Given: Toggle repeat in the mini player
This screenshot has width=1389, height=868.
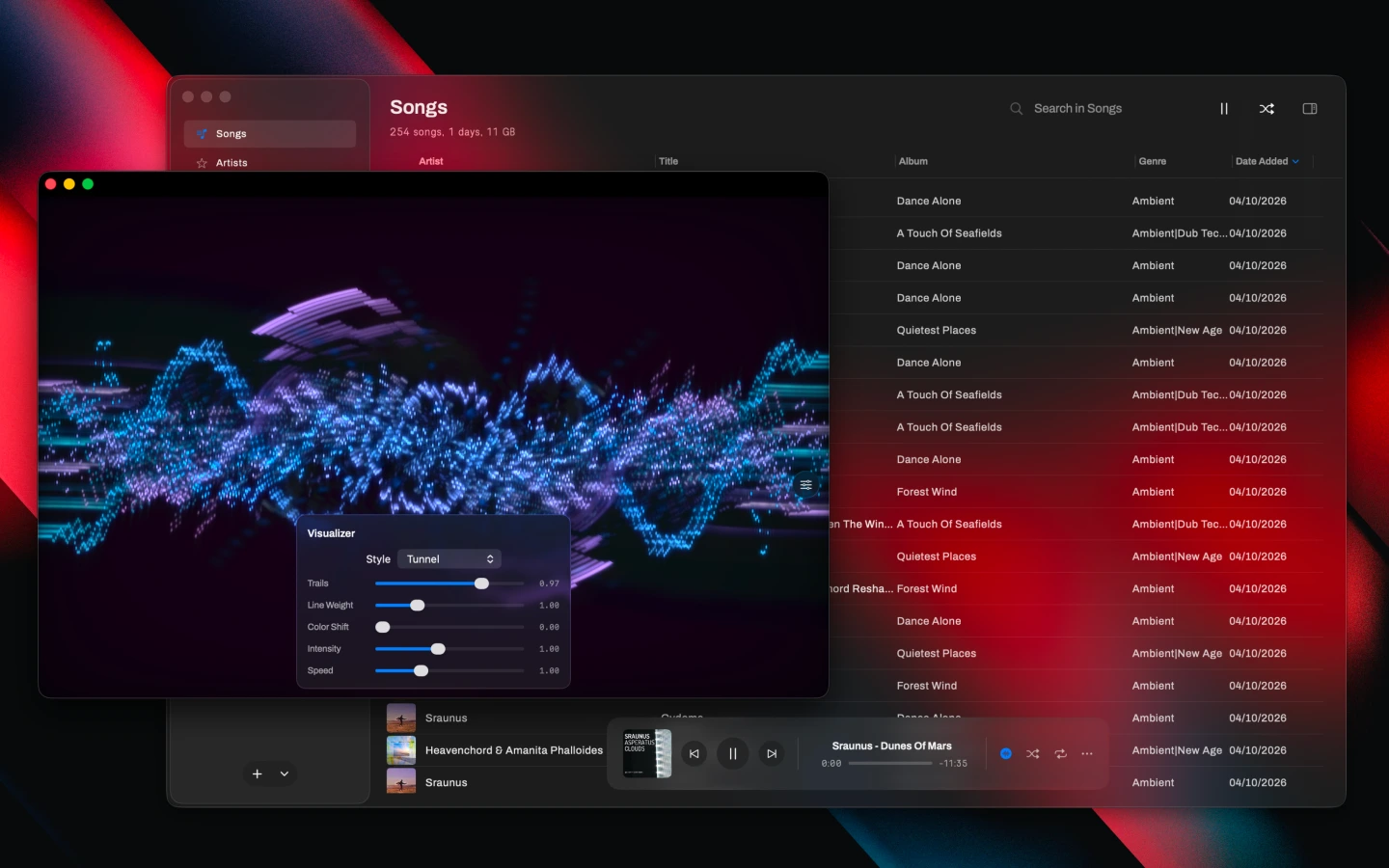Looking at the screenshot, I should click(1060, 753).
